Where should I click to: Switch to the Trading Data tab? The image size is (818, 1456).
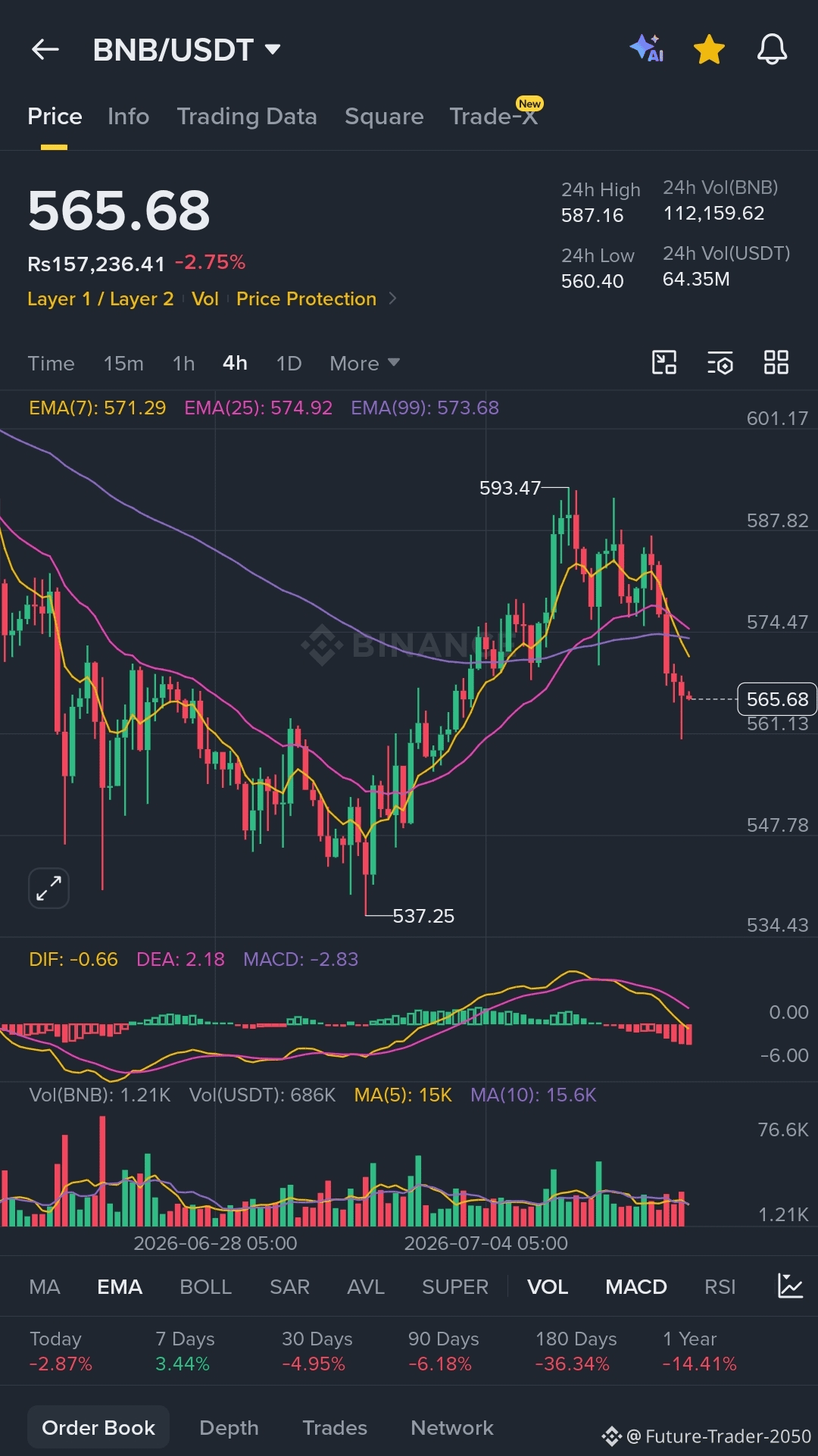[x=247, y=116]
